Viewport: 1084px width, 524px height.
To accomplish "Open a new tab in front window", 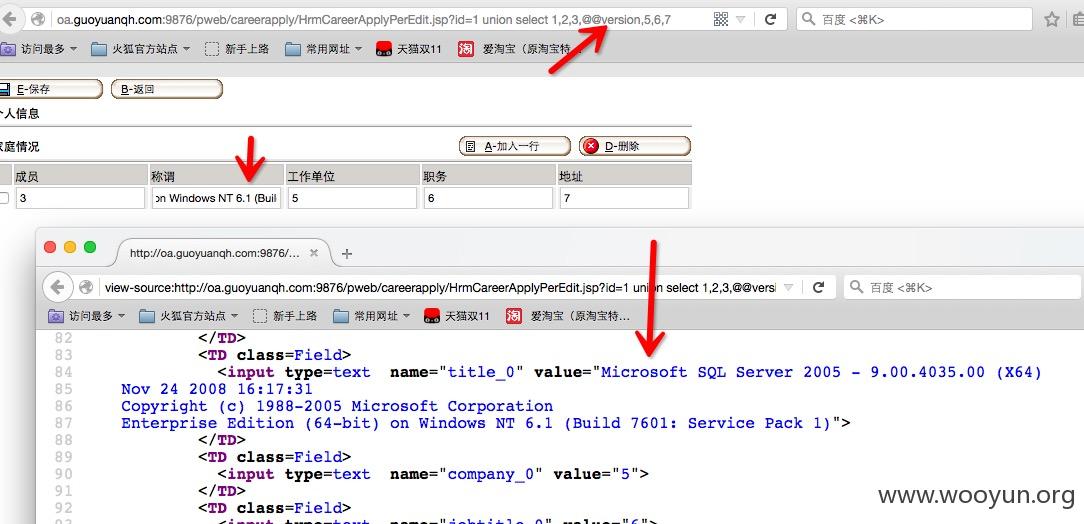I will [x=347, y=254].
